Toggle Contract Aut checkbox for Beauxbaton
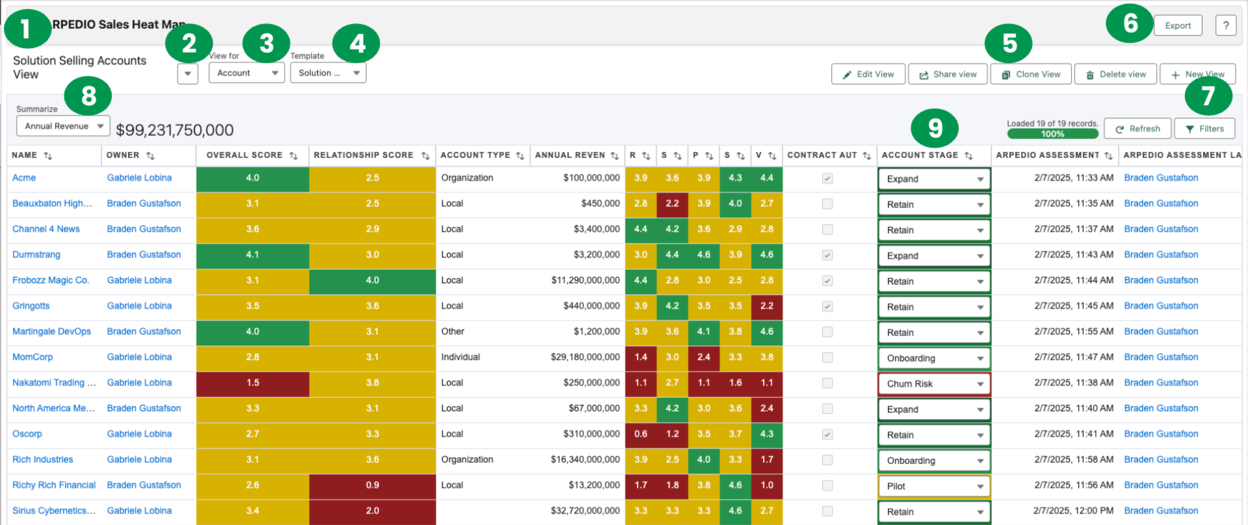1248x525 pixels. pos(827,204)
